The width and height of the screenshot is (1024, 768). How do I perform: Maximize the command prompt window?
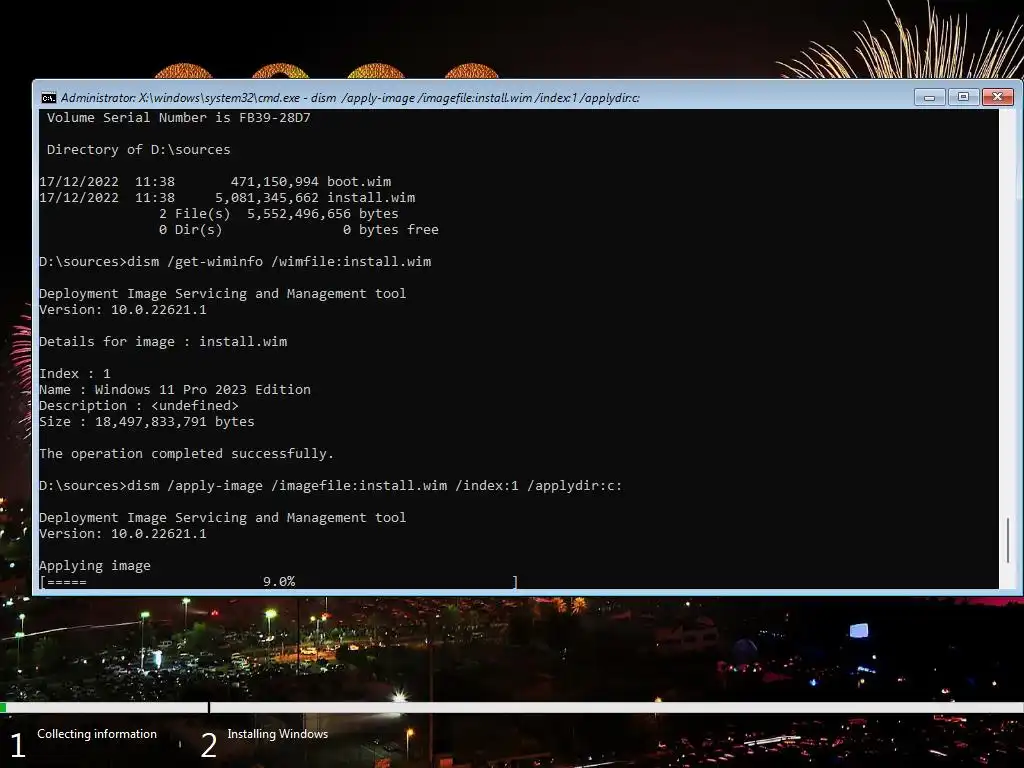pyautogui.click(x=963, y=97)
